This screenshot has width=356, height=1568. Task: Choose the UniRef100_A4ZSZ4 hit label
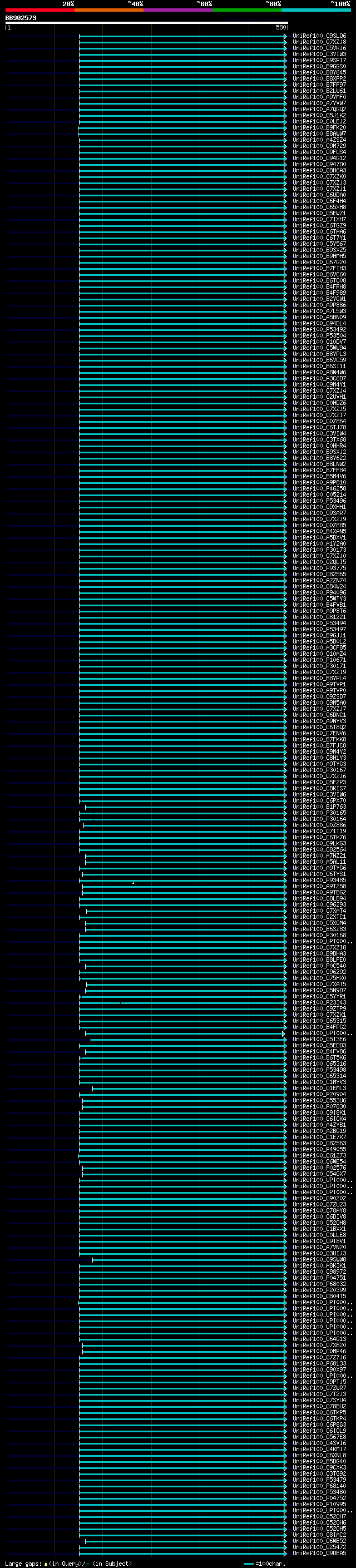tap(319, 140)
